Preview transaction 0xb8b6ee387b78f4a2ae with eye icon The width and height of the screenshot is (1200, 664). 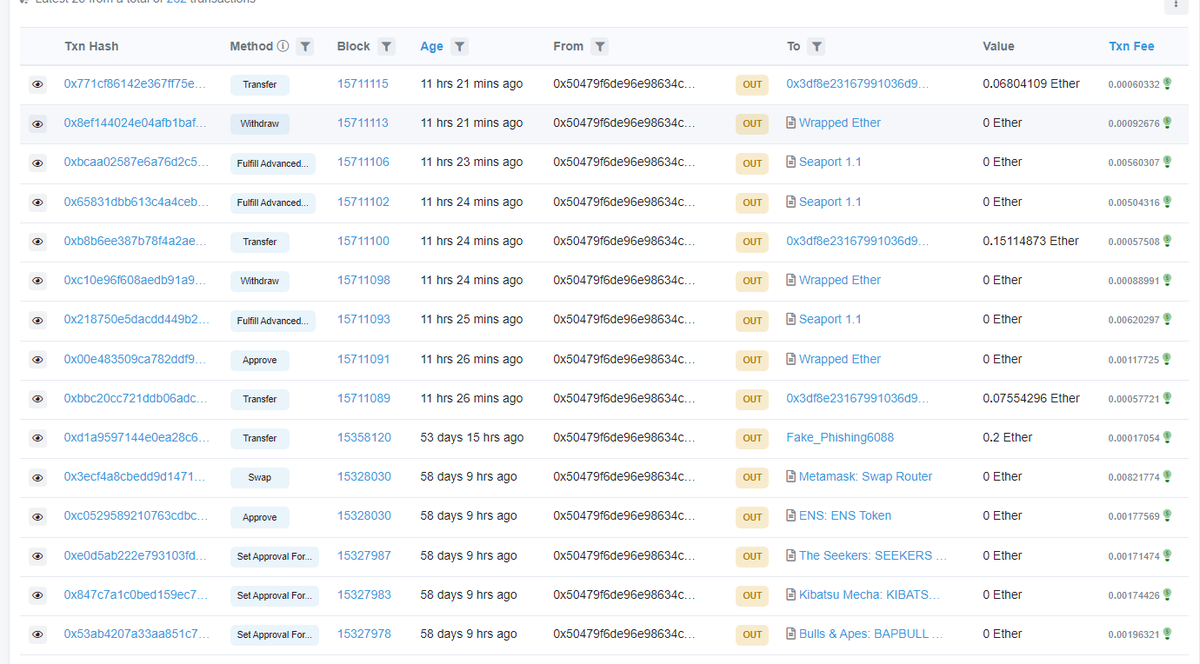(38, 242)
